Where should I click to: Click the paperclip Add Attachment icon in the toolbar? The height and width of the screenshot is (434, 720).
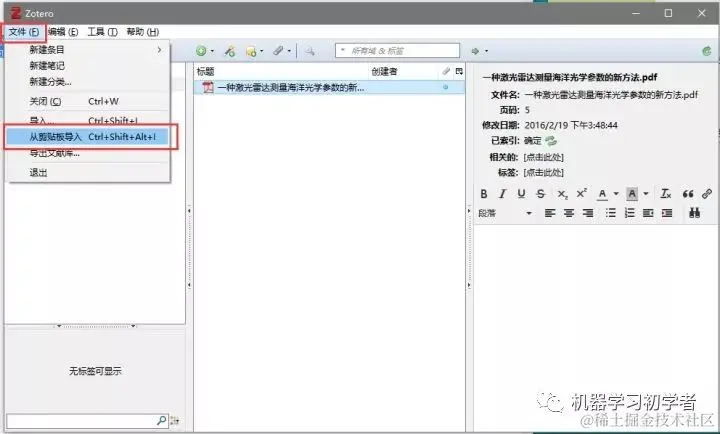click(278, 51)
